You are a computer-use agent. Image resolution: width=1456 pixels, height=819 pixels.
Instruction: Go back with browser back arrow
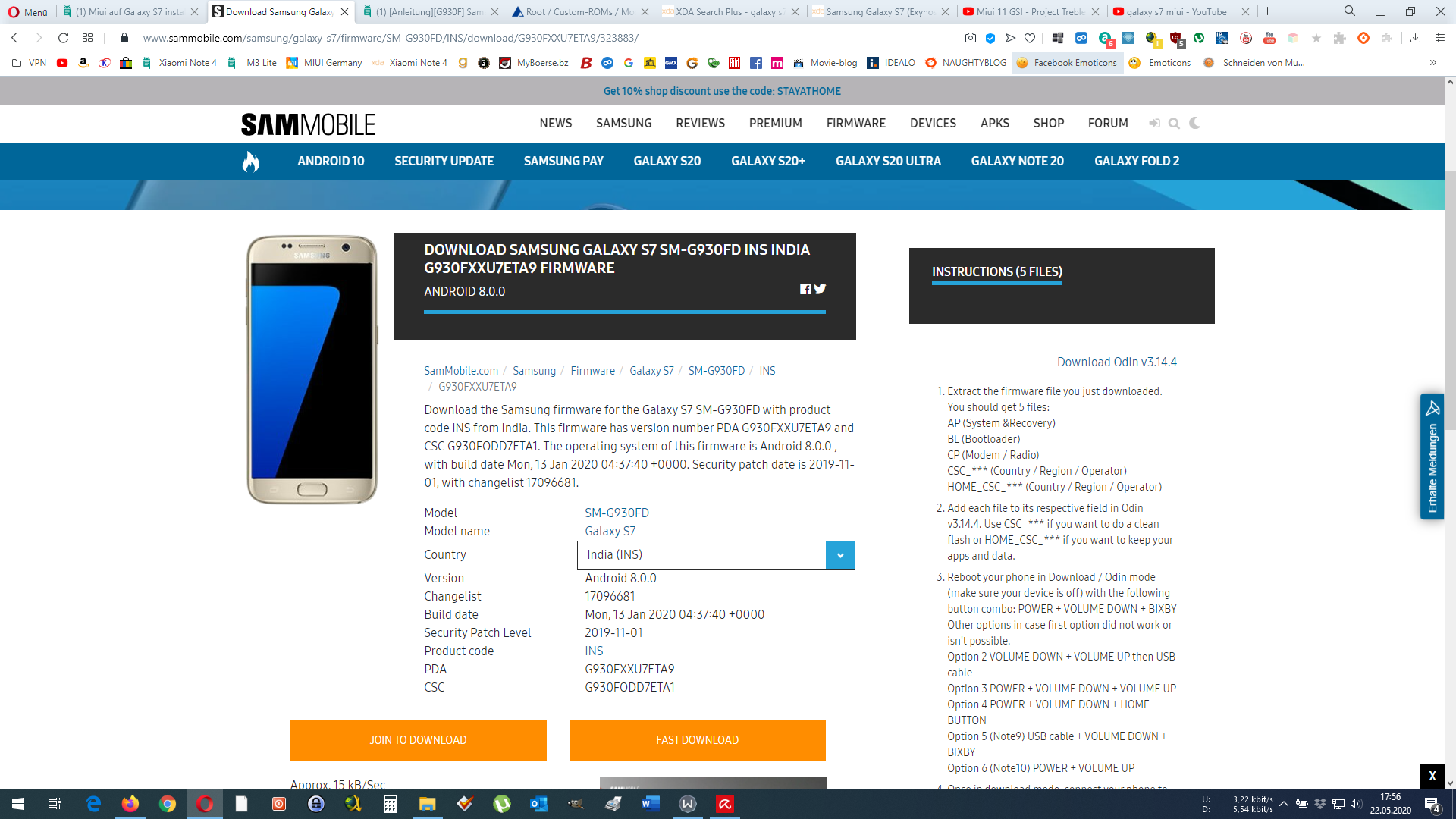click(14, 37)
